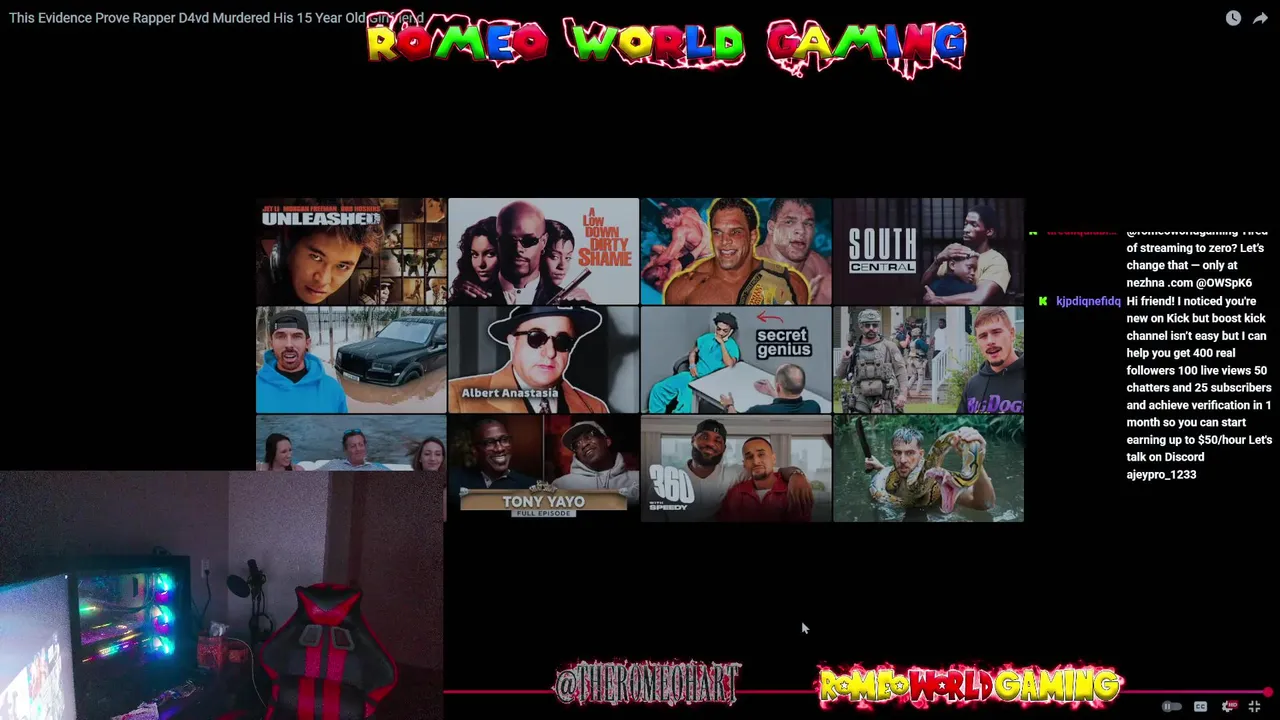Toggle the autoplay switch

pos(1171,706)
